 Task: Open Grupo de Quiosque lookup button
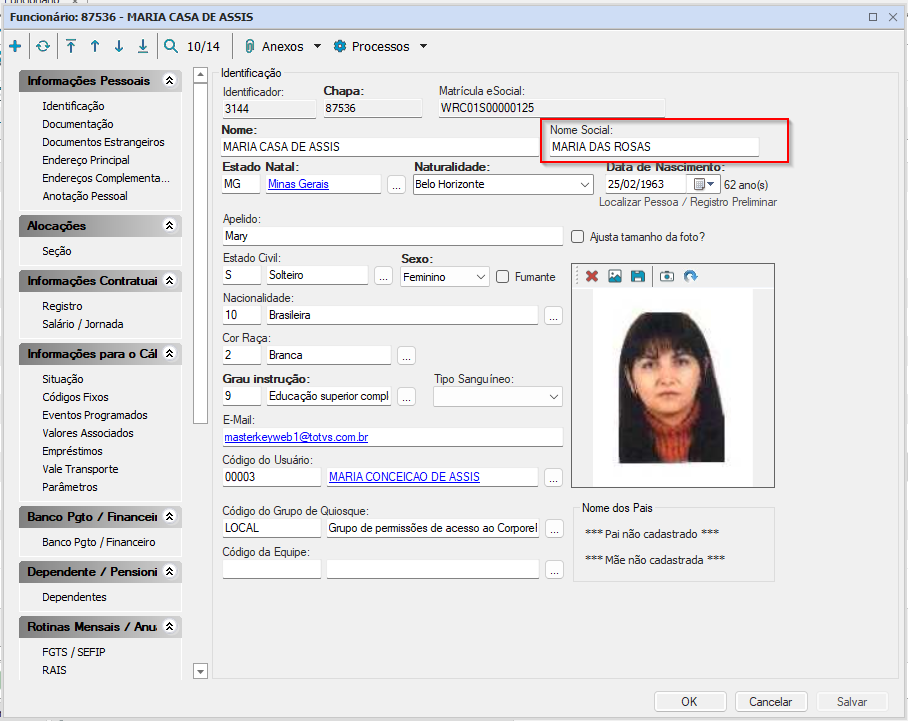coord(554,528)
